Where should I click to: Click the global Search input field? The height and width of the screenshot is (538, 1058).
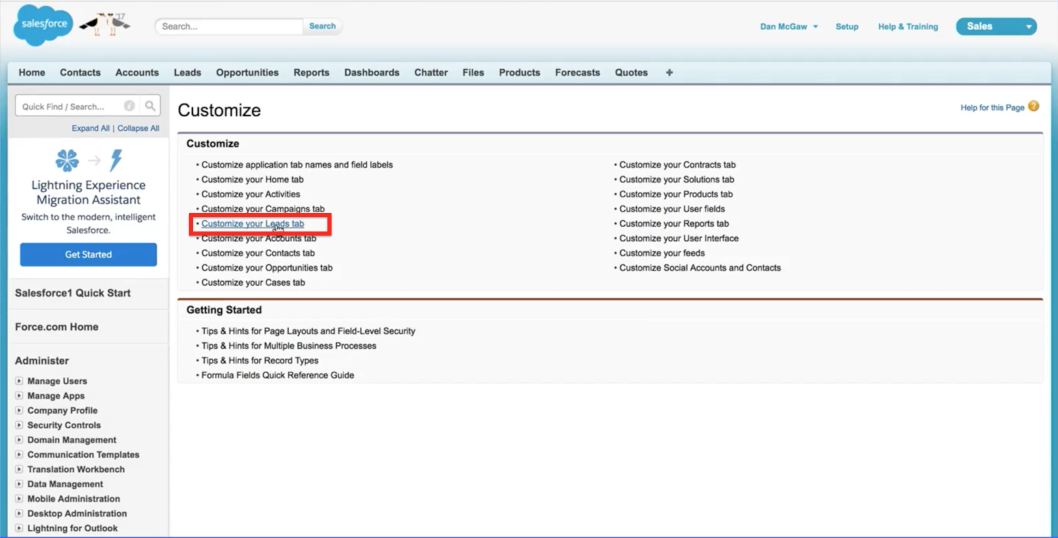coord(229,26)
